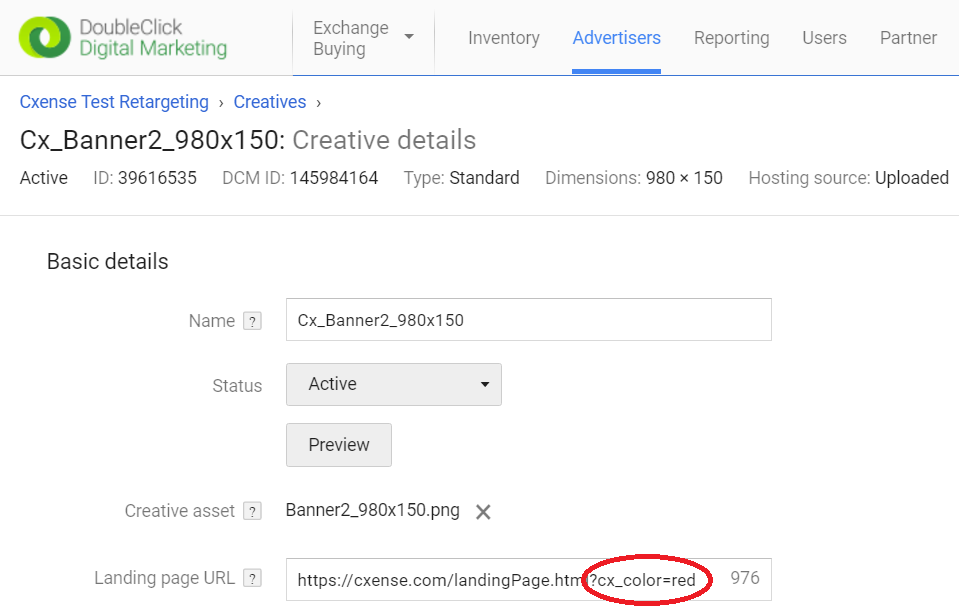Open the Name field help icon

click(252, 321)
